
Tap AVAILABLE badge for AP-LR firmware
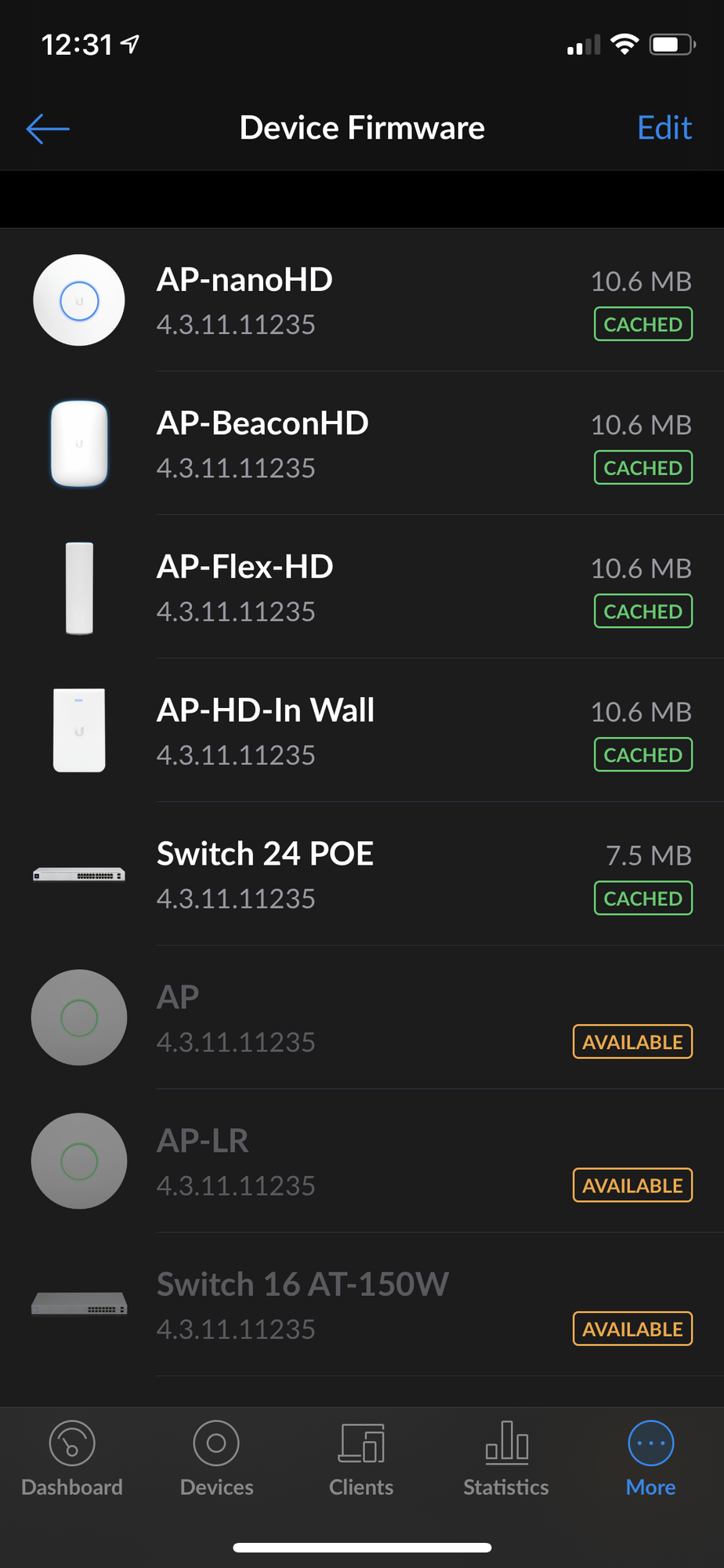pyautogui.click(x=632, y=1185)
